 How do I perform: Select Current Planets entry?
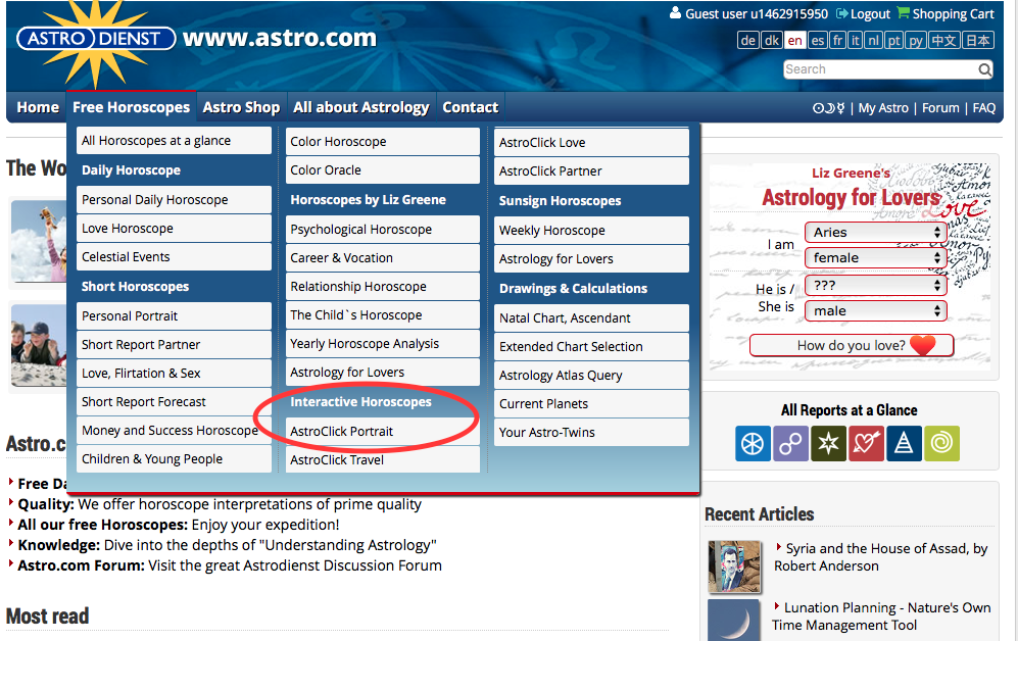(x=591, y=404)
